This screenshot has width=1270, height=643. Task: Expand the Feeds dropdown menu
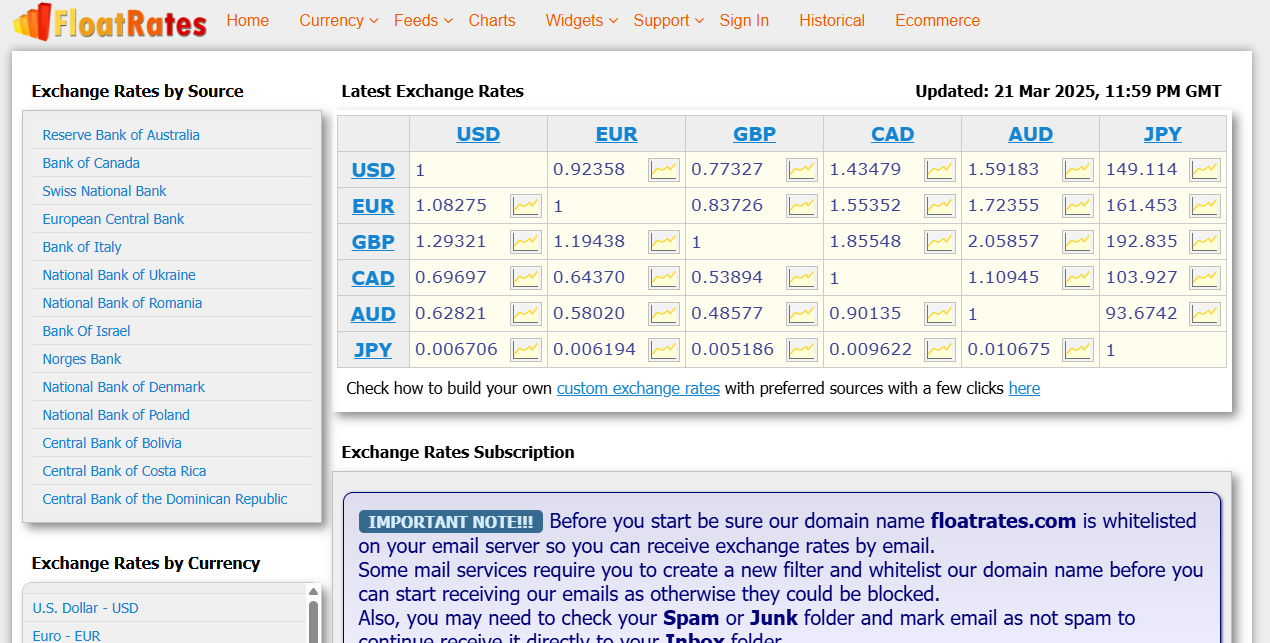pyautogui.click(x=424, y=20)
